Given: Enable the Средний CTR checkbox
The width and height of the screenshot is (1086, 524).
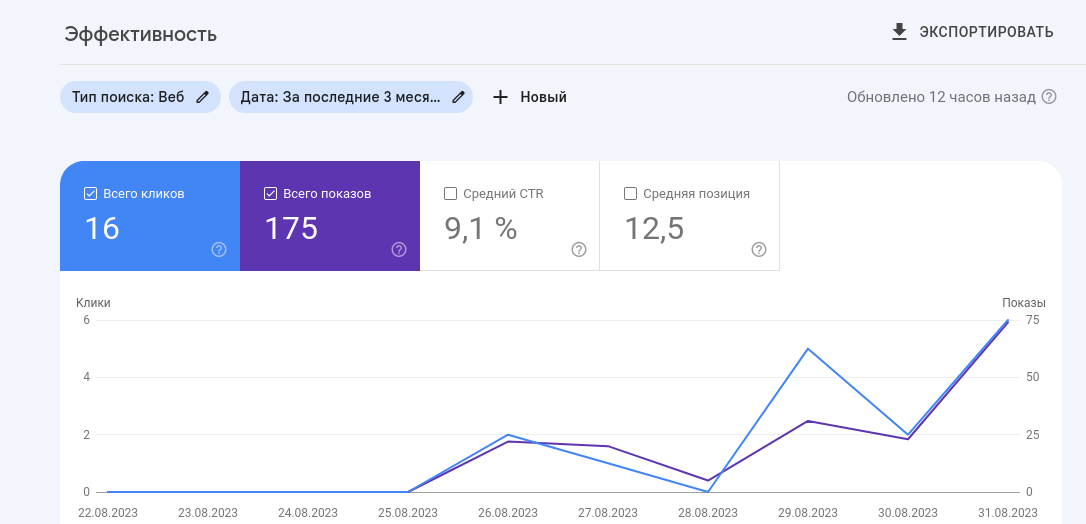Looking at the screenshot, I should coord(451,194).
